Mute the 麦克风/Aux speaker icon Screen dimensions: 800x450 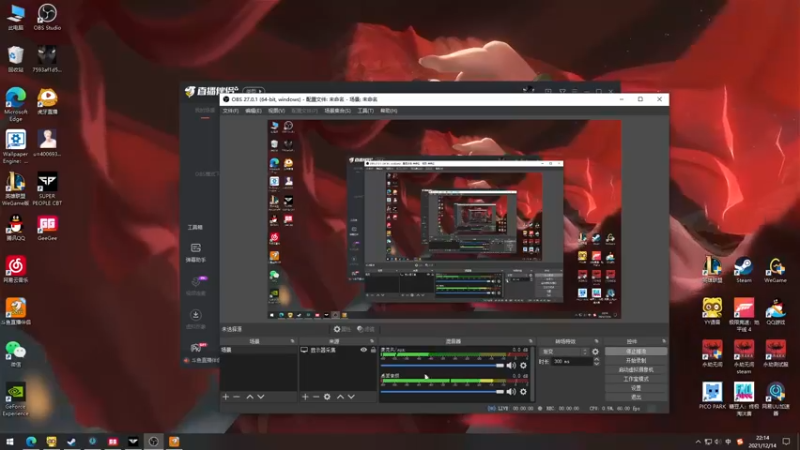point(511,365)
